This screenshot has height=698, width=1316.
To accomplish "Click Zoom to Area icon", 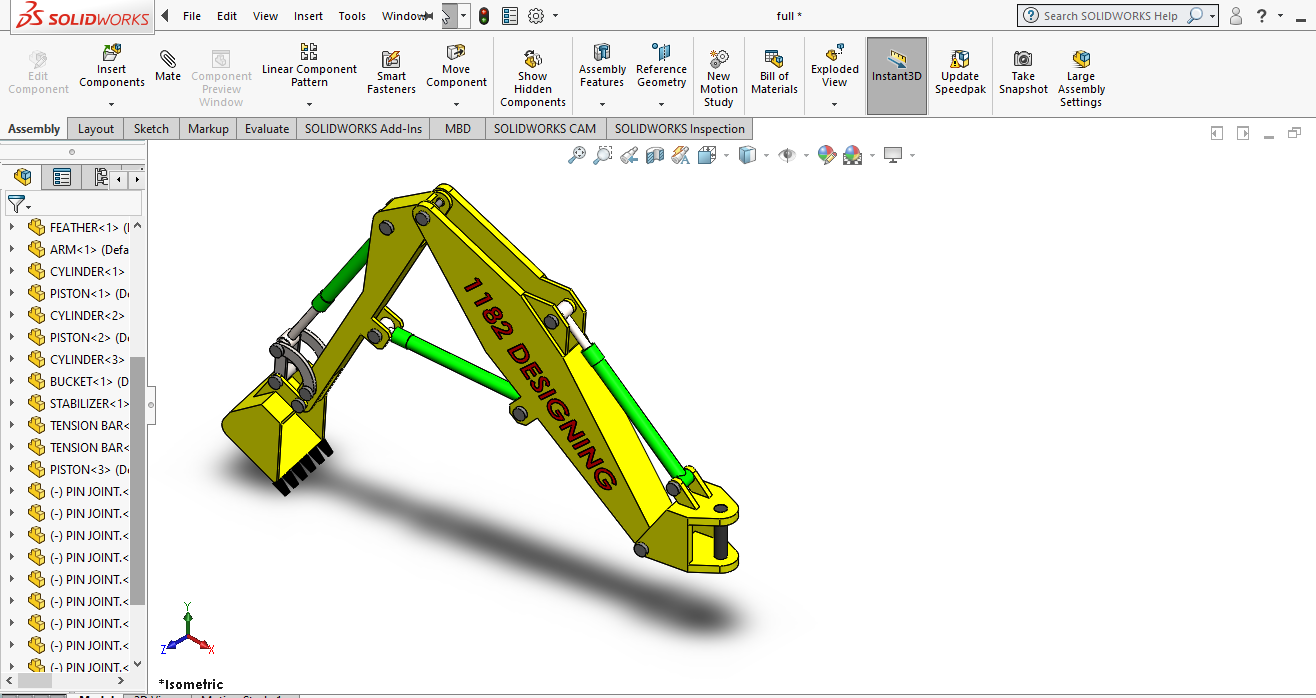I will tap(602, 155).
